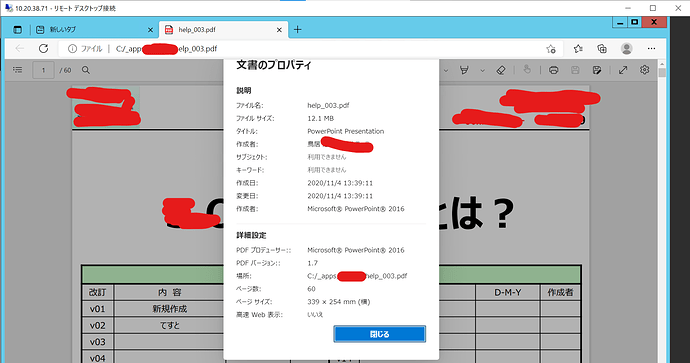Select the file name value help_003.pdf
The height and width of the screenshot is (363, 690).
[328, 106]
